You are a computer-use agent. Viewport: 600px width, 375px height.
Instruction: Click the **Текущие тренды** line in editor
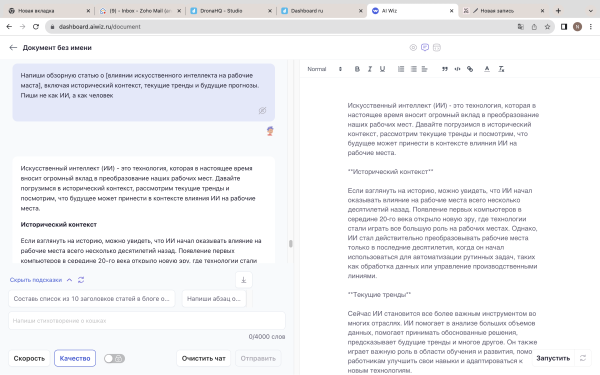379,295
